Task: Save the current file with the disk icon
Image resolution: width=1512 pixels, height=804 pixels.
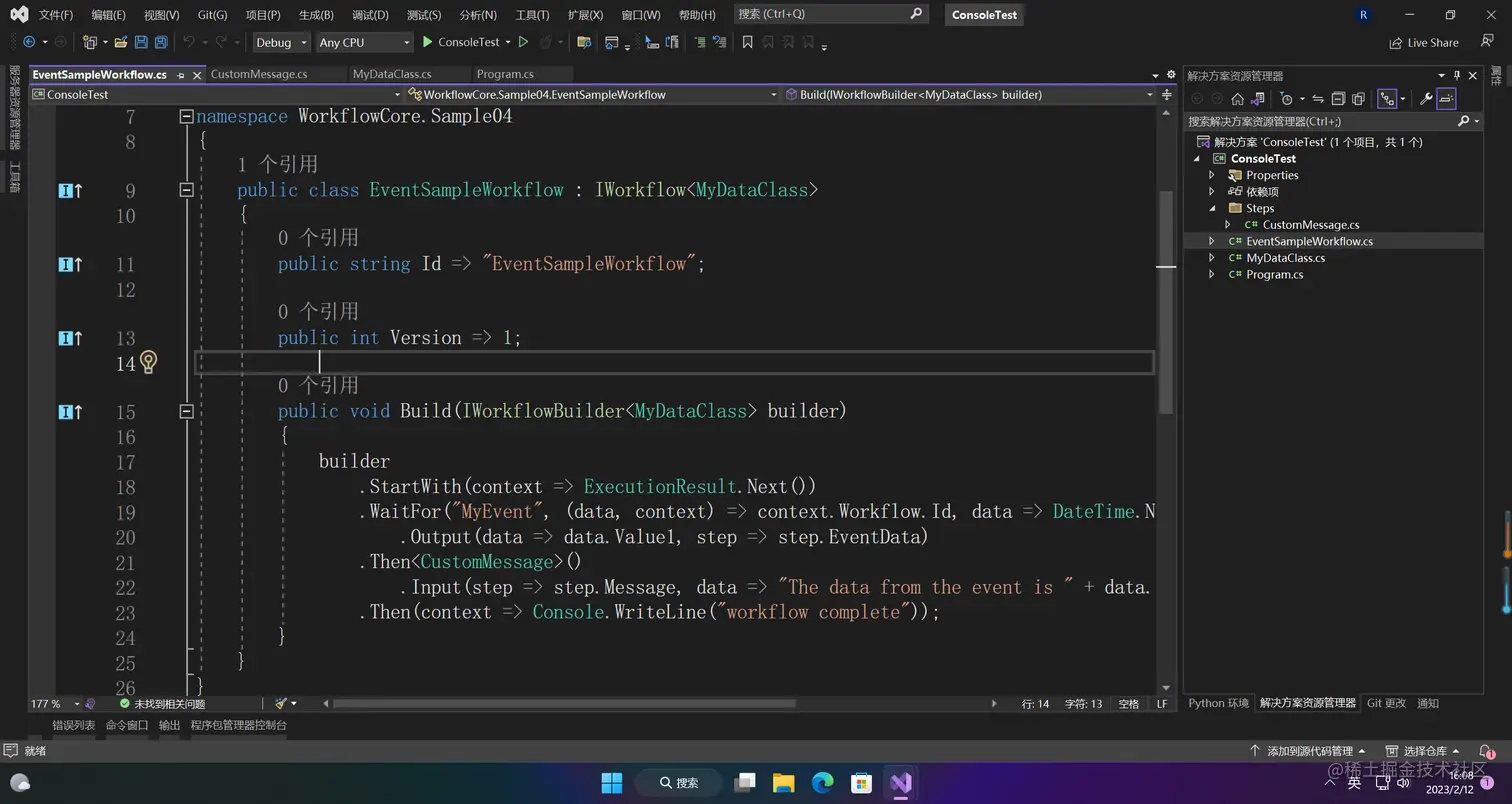Action: pyautogui.click(x=141, y=42)
